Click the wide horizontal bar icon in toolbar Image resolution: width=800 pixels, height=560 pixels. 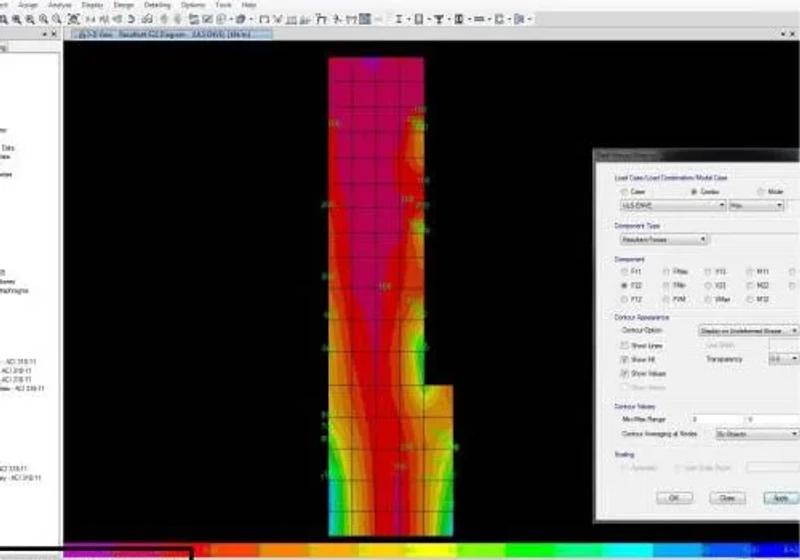[x=479, y=19]
